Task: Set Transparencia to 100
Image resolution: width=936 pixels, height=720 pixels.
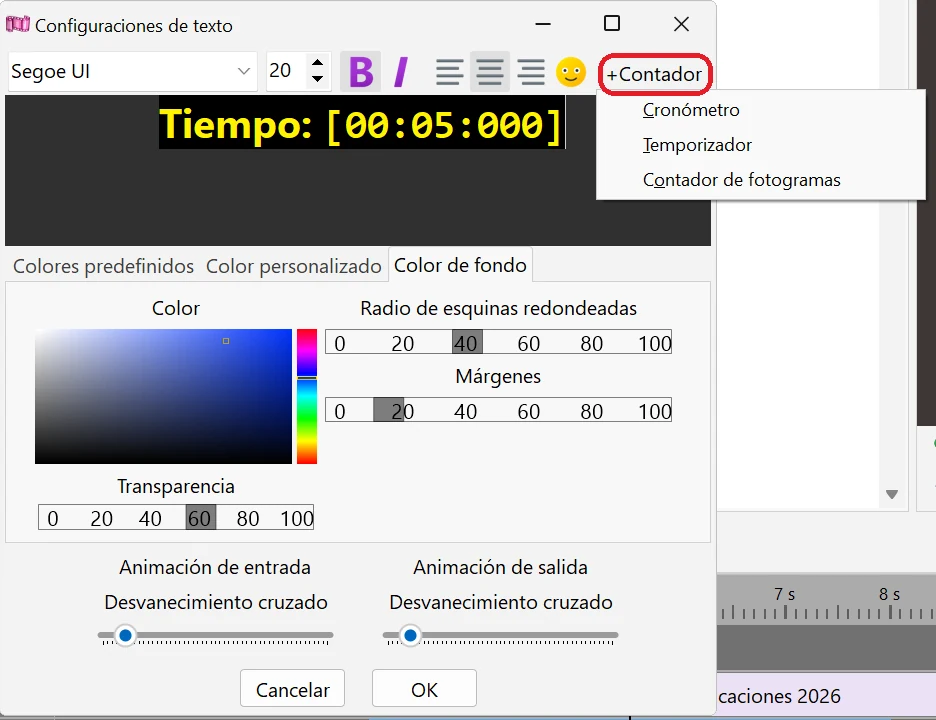Action: click(297, 518)
